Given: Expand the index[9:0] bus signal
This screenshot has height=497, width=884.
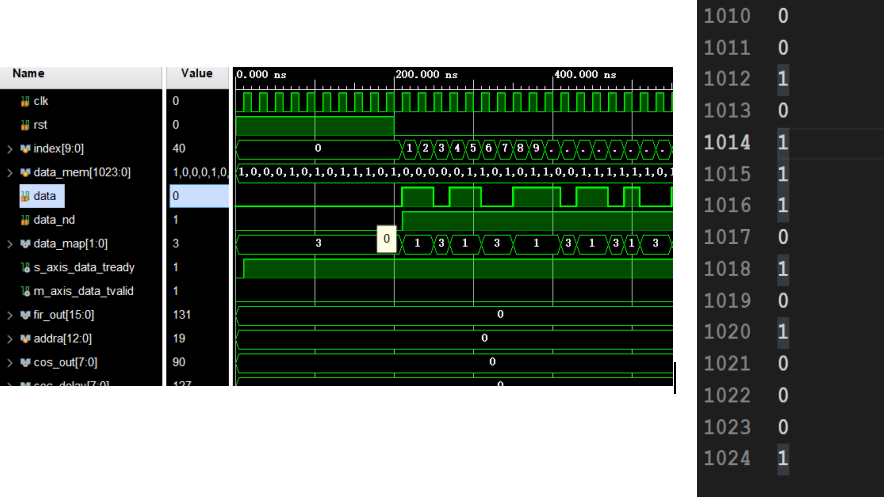Looking at the screenshot, I should click(10, 149).
